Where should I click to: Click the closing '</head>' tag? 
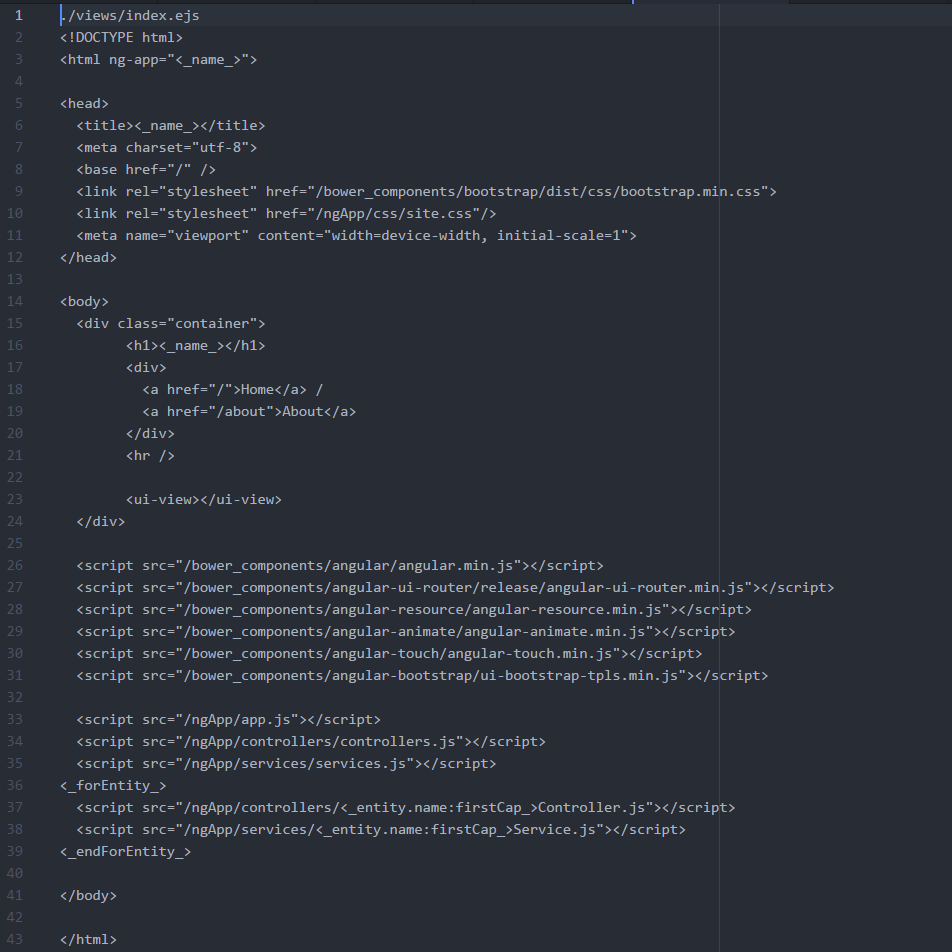[x=89, y=257]
